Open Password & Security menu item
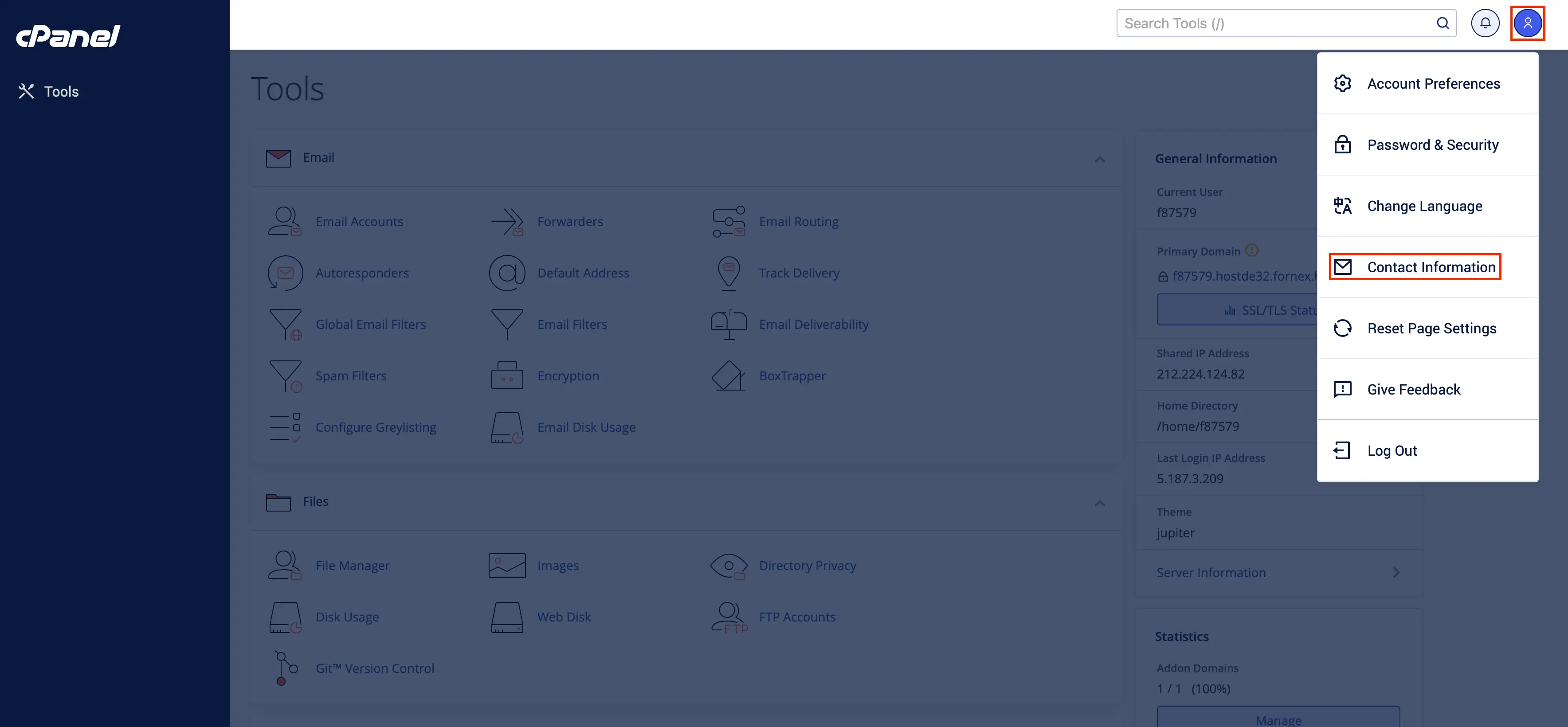1568x727 pixels. click(x=1432, y=145)
